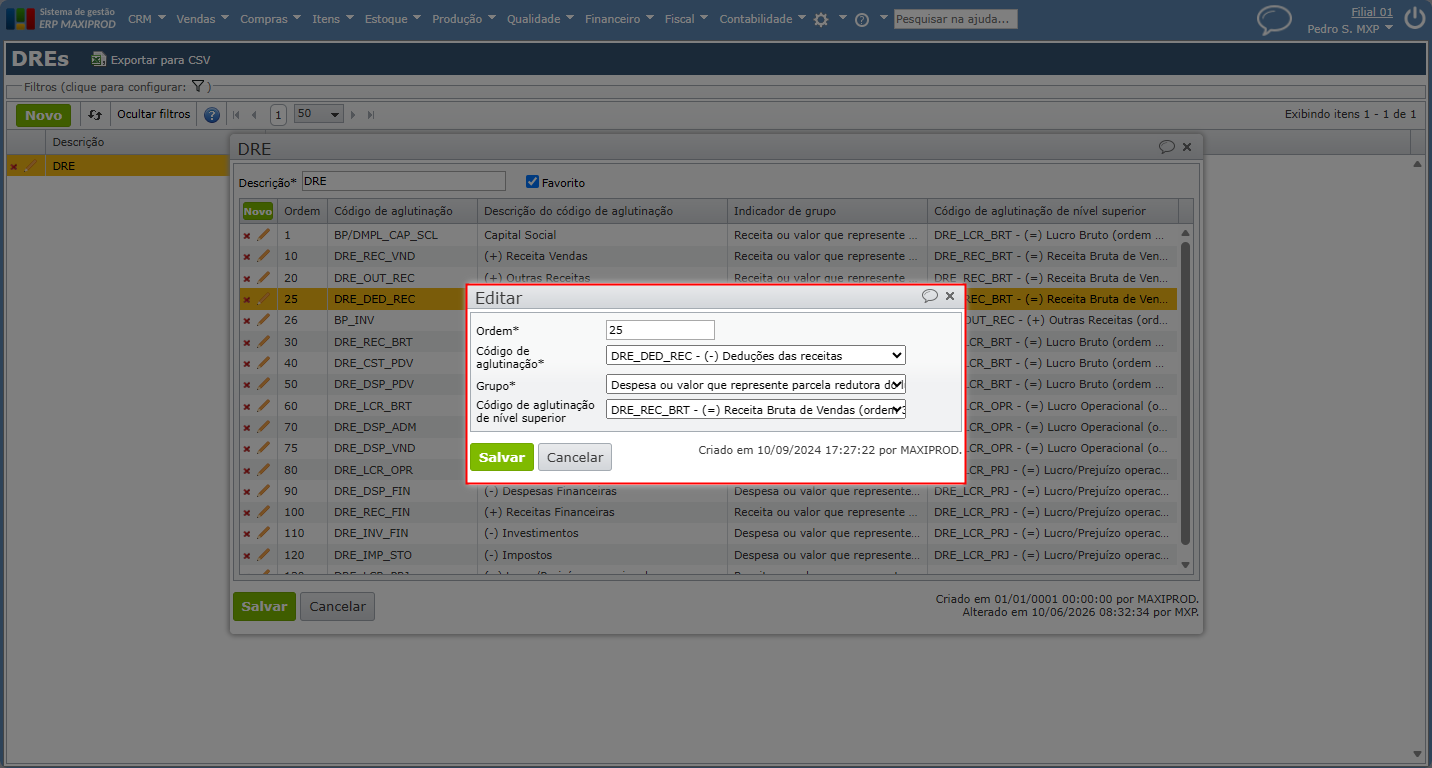This screenshot has width=1432, height=768.
Task: Click the filter funnel icon
Action: [198, 87]
